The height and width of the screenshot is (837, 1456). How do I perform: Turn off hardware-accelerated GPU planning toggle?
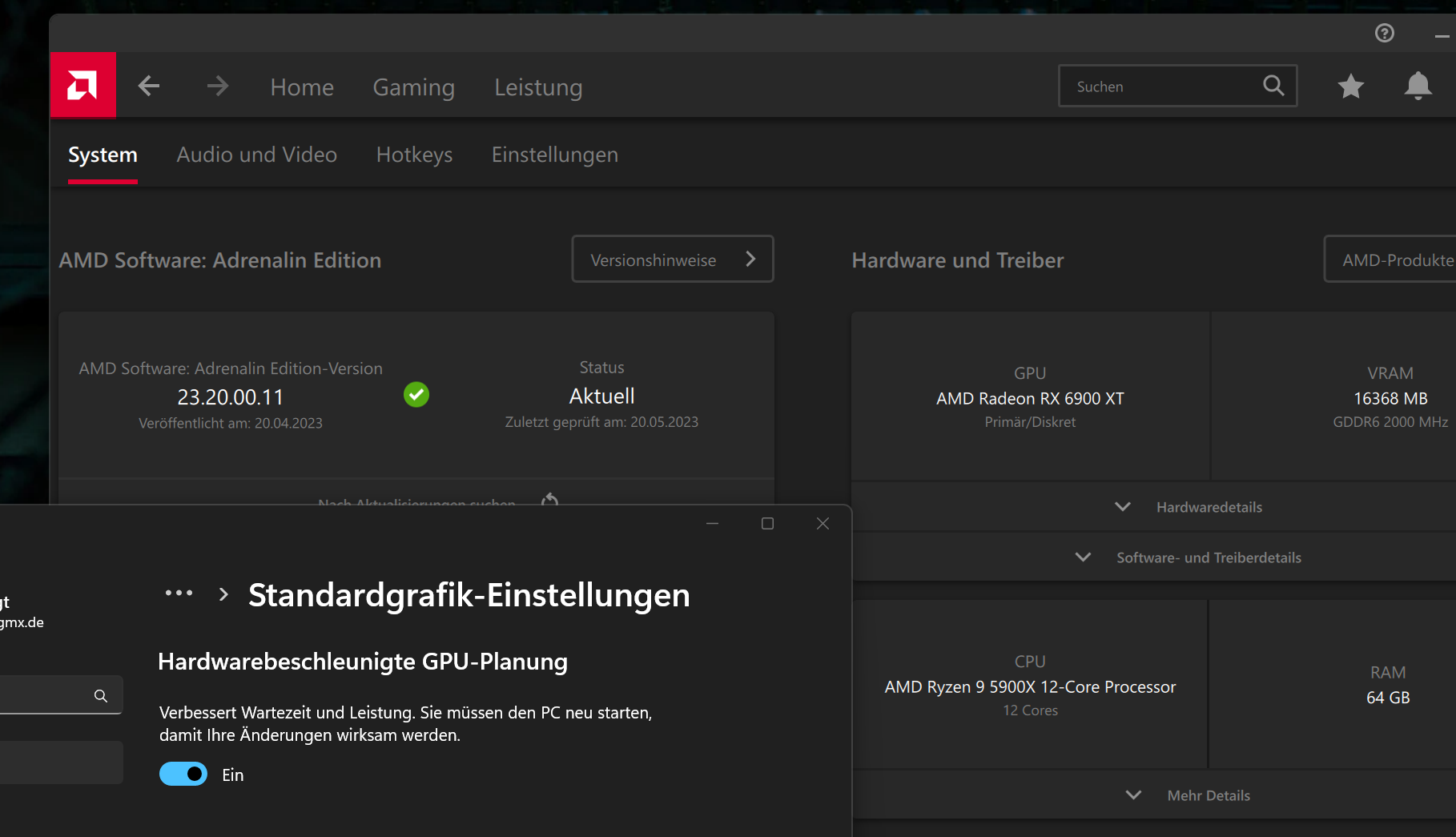tap(183, 775)
